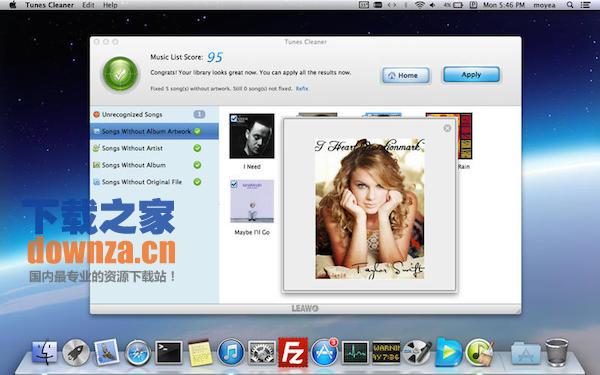Open the Tunes Cleaner app menu
The height and width of the screenshot is (375, 600).
(50, 5)
